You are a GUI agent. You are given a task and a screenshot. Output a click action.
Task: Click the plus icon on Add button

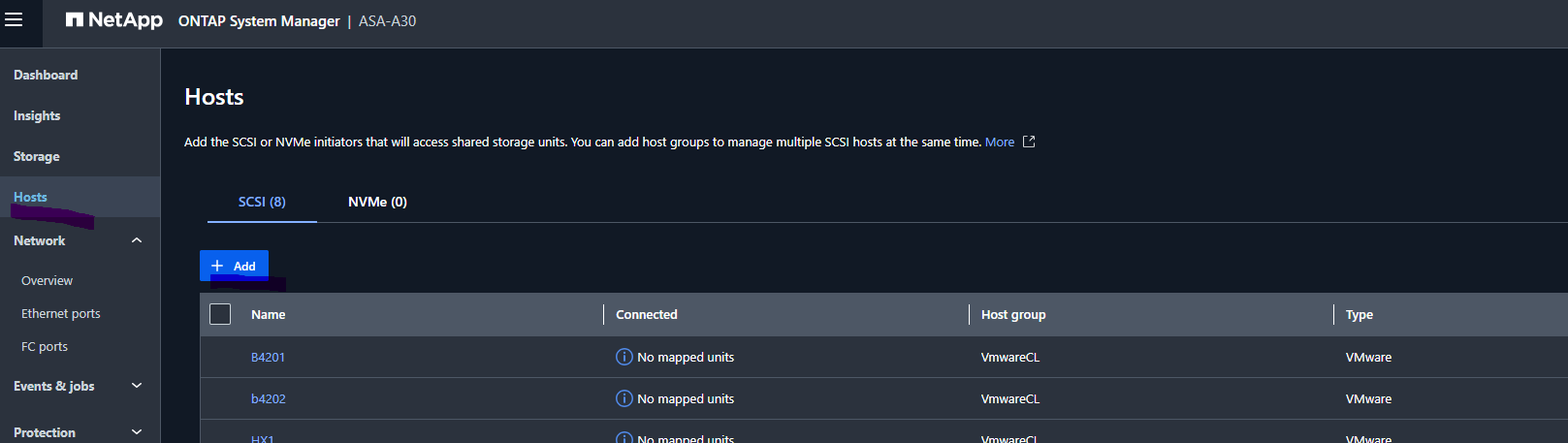(217, 266)
